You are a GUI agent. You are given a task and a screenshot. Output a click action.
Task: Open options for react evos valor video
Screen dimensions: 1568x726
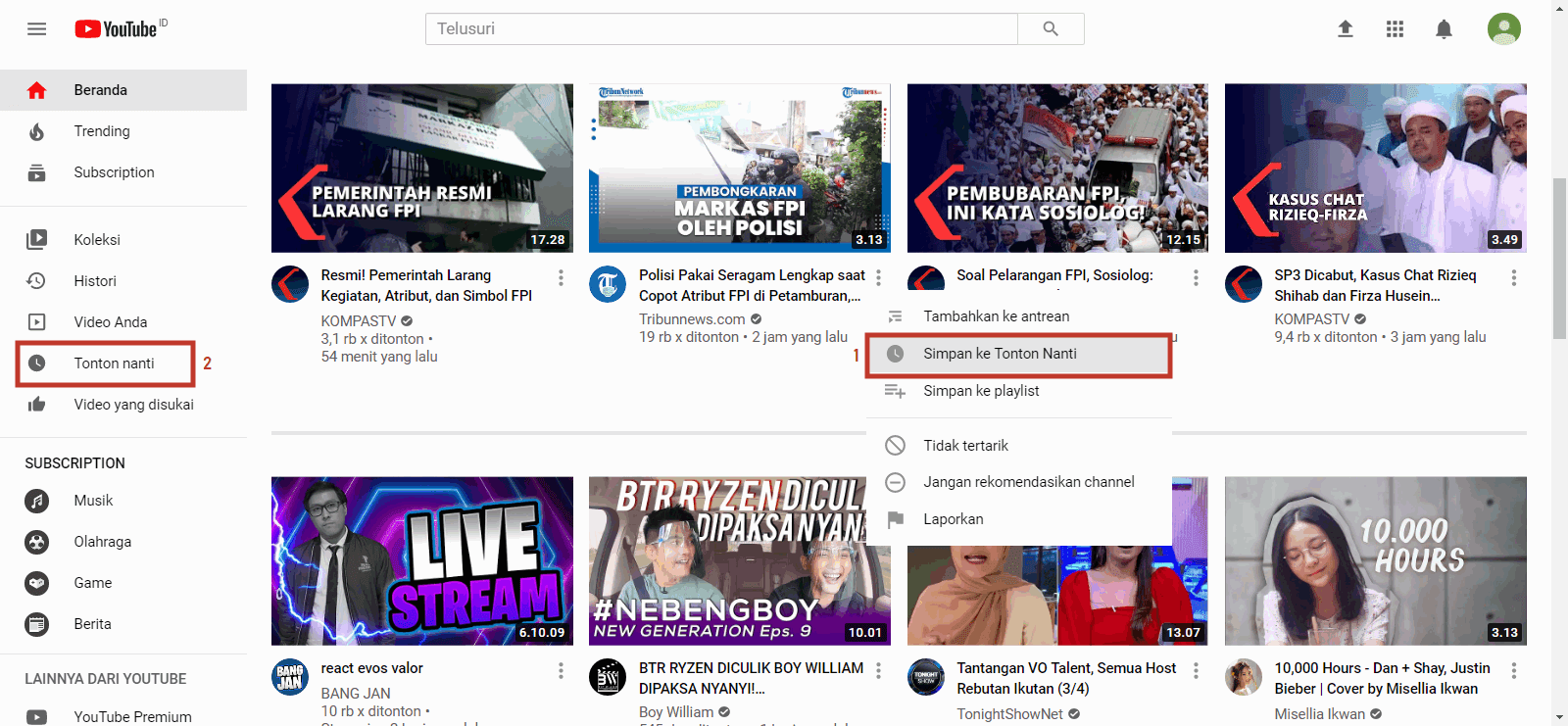[561, 670]
